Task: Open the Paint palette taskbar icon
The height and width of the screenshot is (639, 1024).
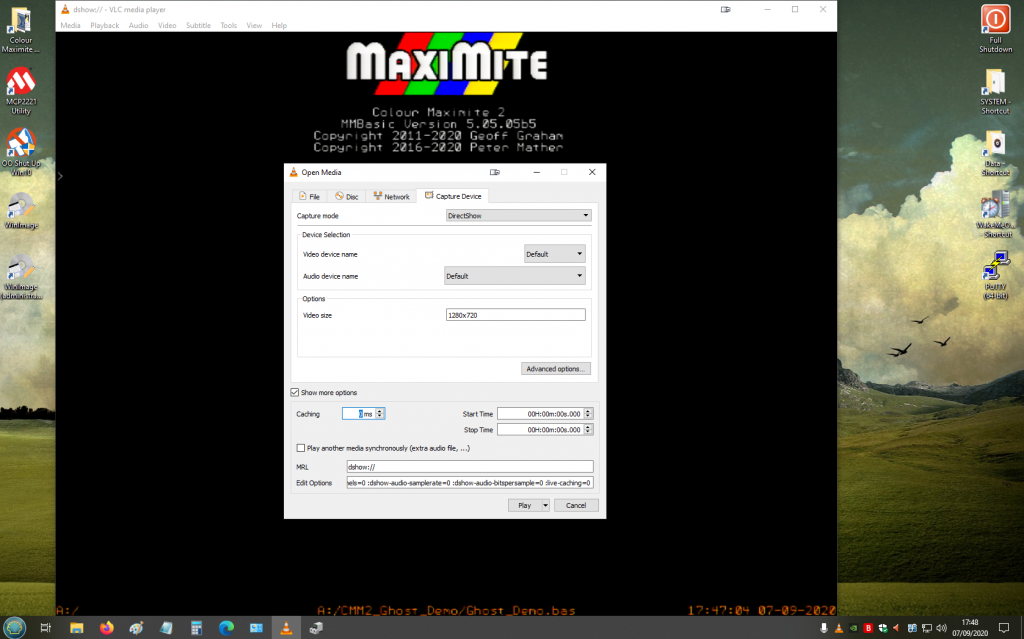Action: [x=136, y=628]
